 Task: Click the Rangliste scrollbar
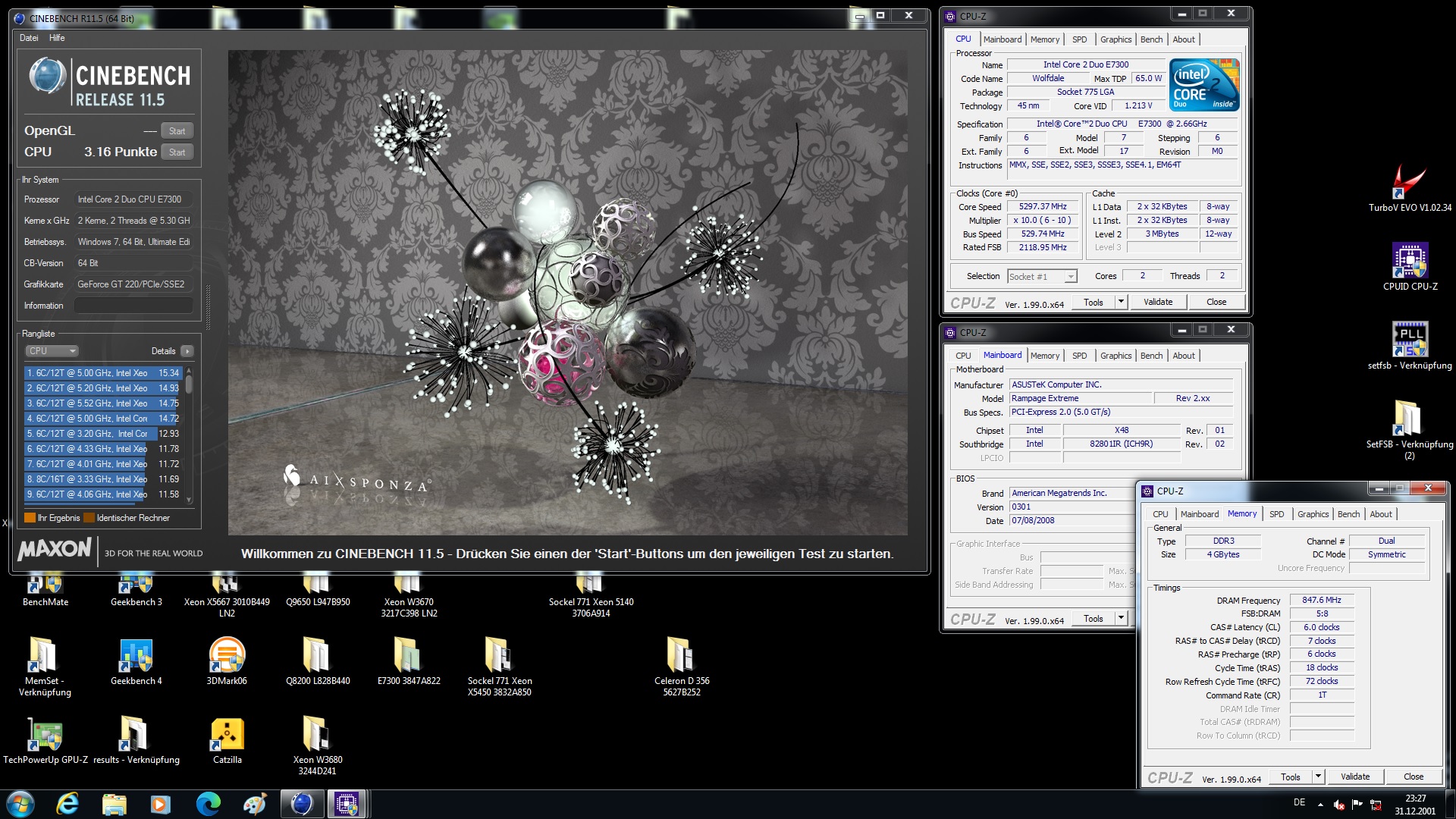[189, 435]
